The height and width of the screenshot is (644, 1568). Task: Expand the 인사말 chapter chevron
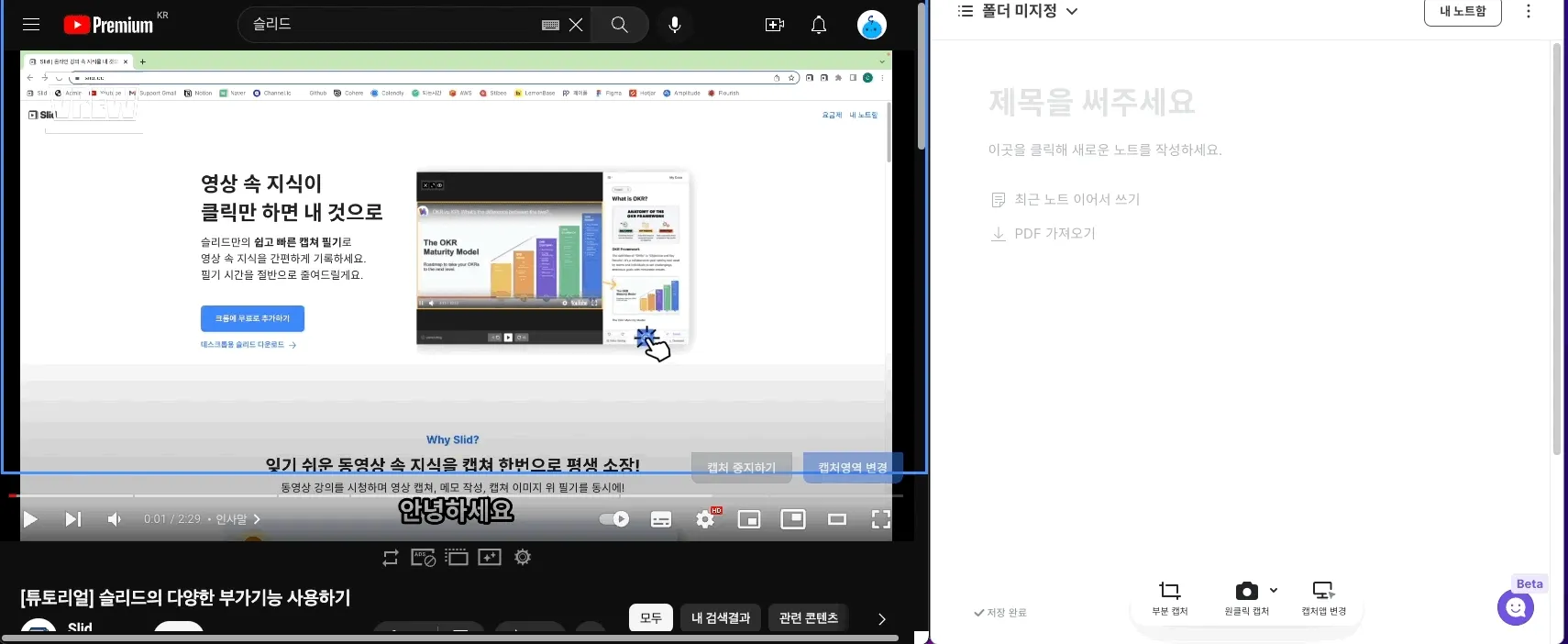[257, 519]
